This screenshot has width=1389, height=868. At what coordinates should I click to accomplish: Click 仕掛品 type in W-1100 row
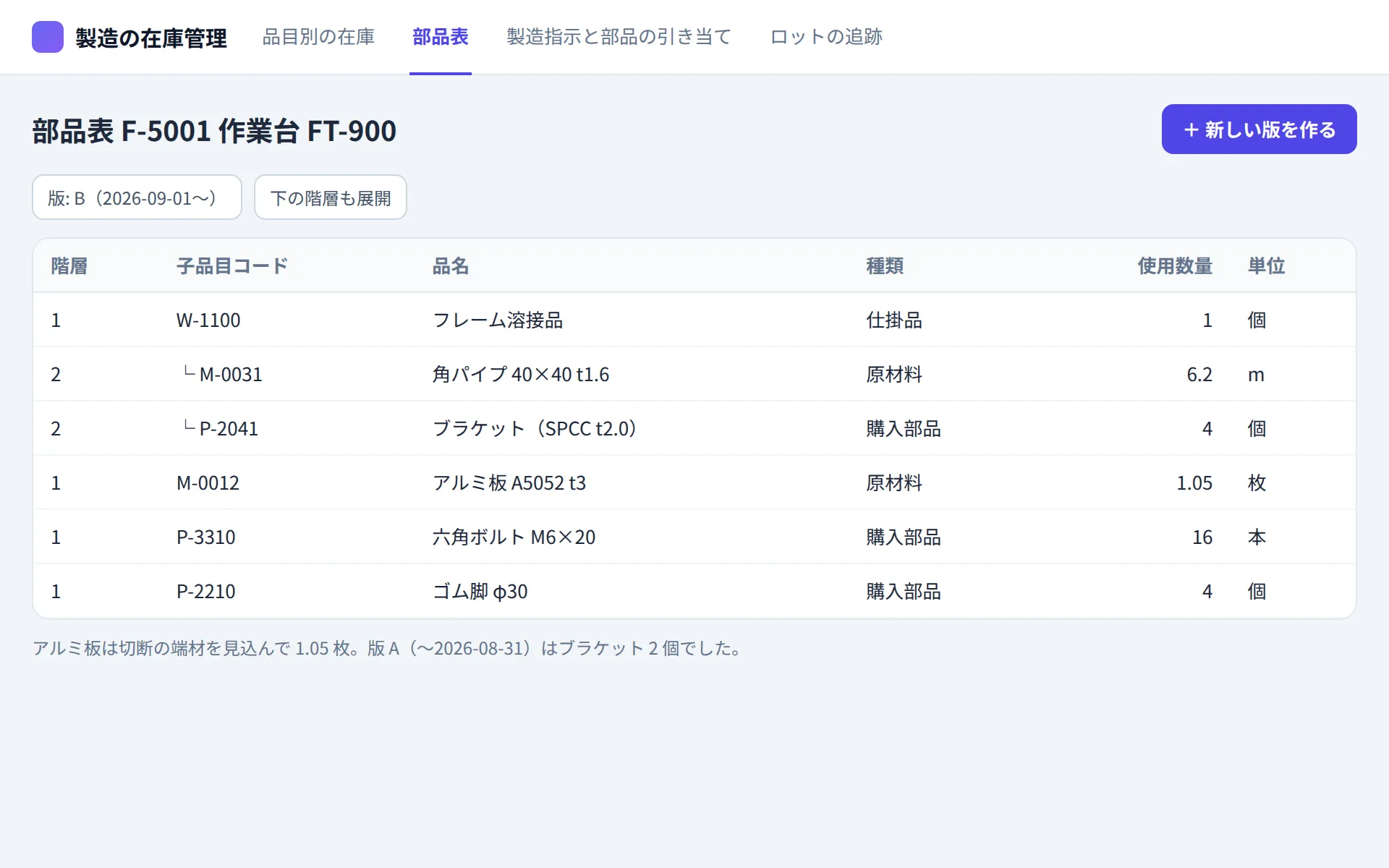(x=894, y=320)
